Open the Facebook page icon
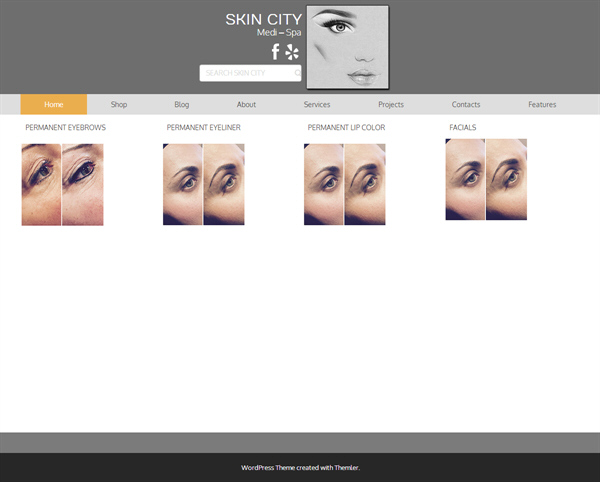The width and height of the screenshot is (600, 482). (x=275, y=52)
